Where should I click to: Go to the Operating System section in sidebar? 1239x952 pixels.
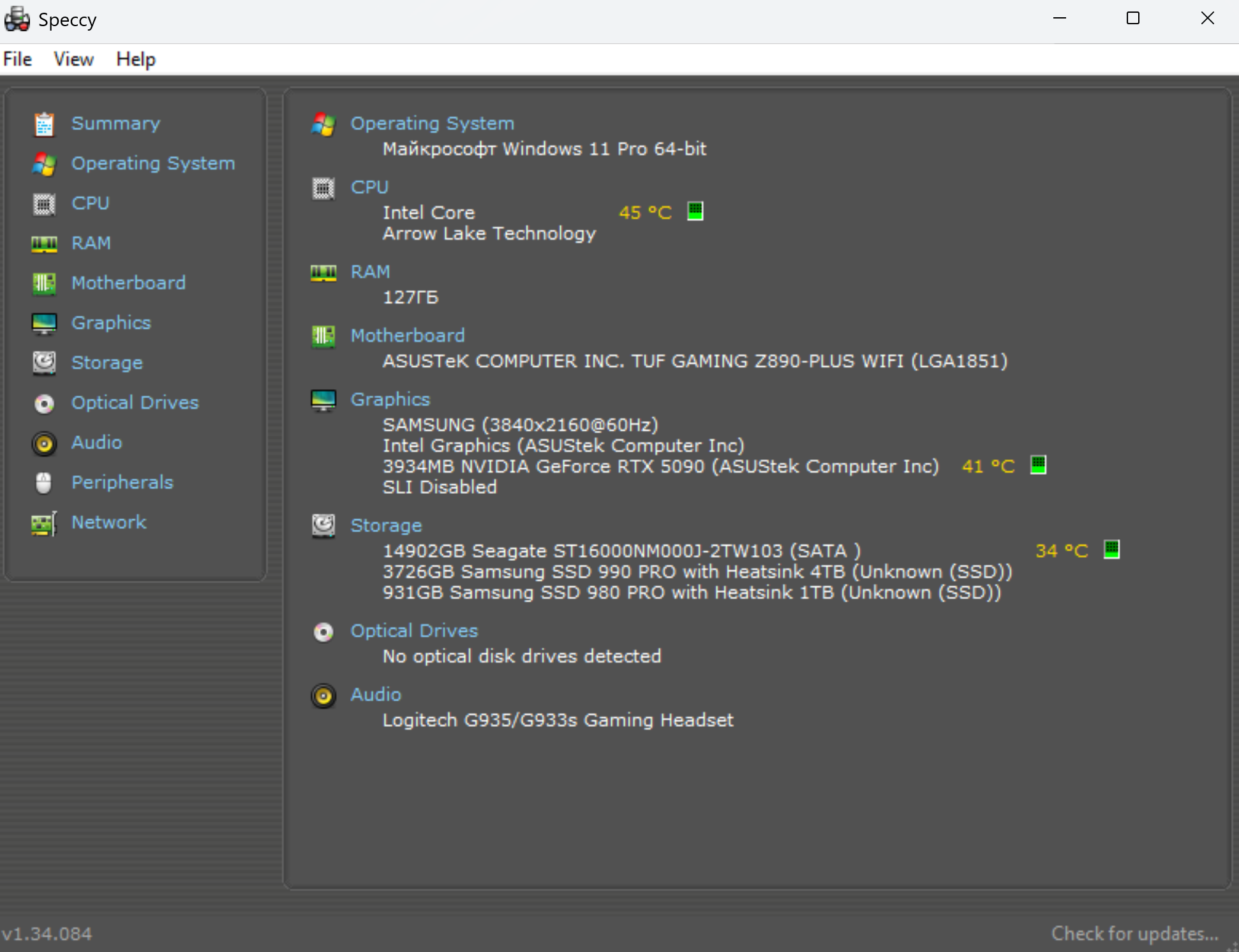pos(153,164)
